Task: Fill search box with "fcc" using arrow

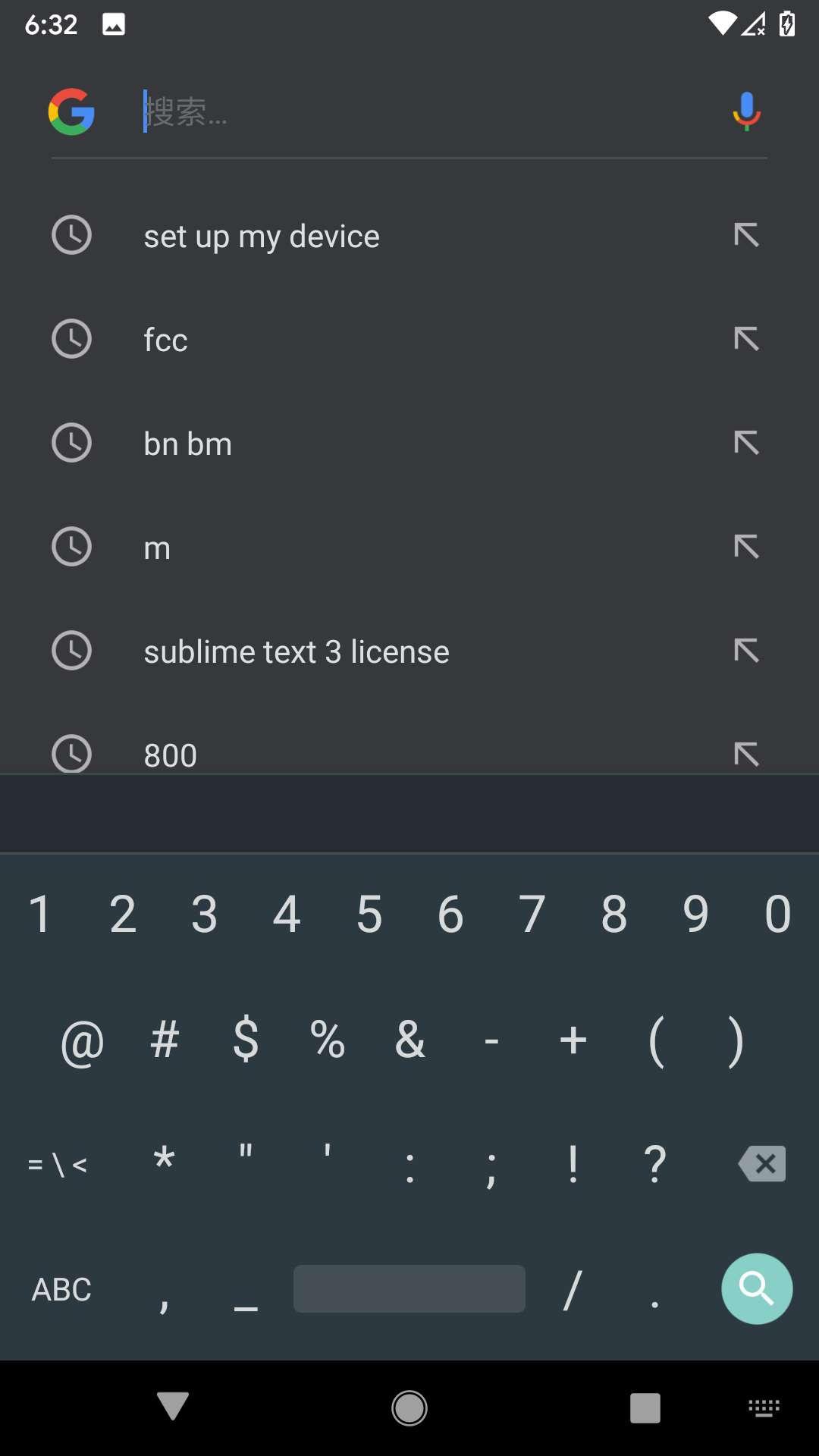Action: click(746, 339)
